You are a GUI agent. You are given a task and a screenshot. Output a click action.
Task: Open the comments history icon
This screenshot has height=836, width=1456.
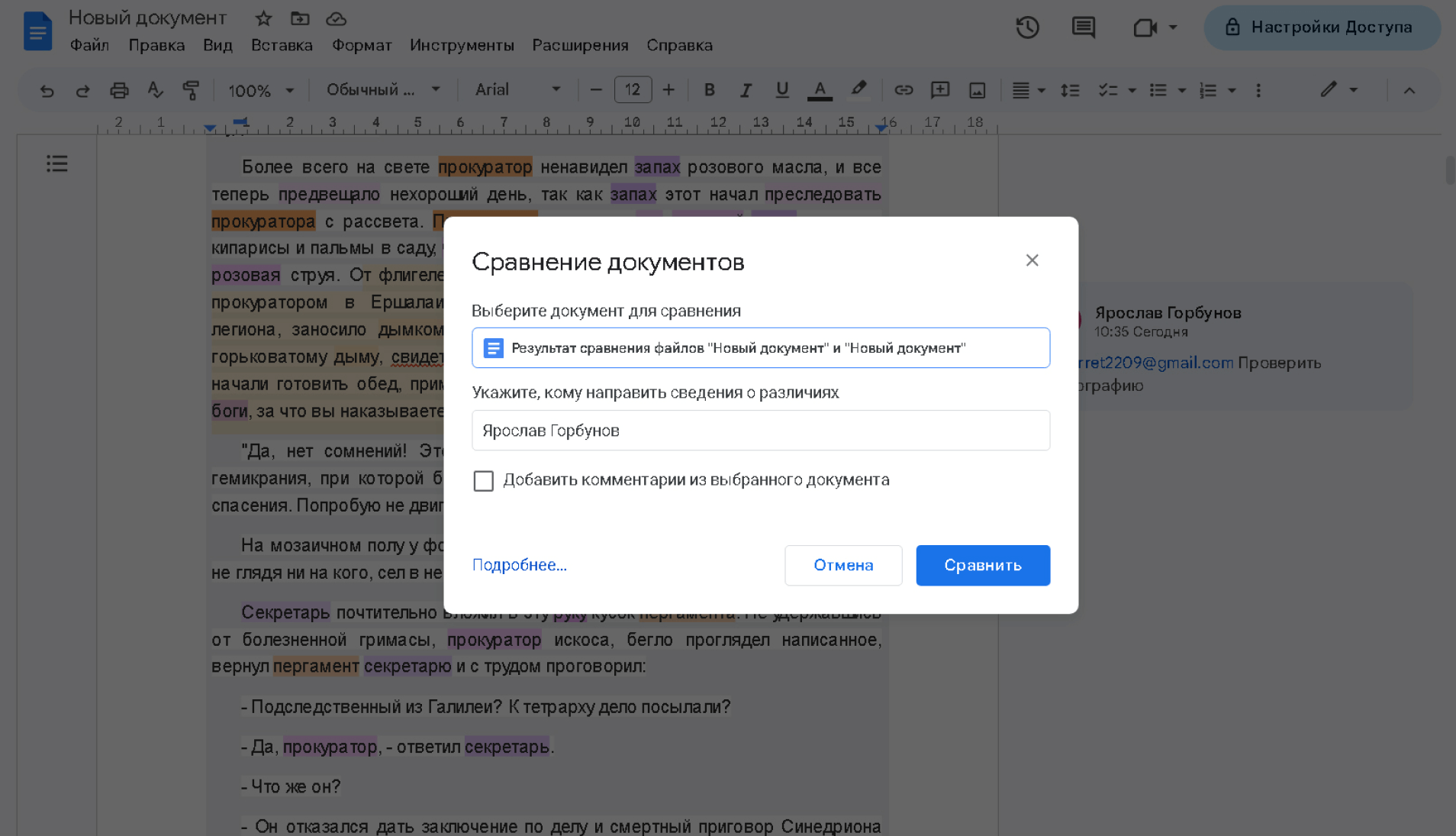tap(1083, 27)
